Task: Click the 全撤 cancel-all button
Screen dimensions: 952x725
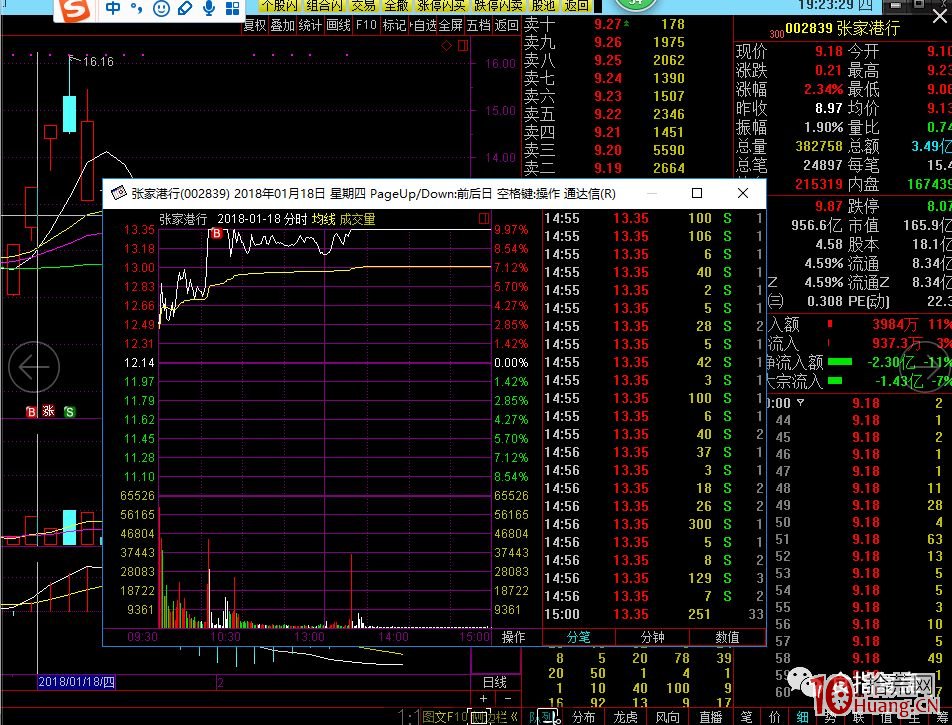Action: (396, 6)
